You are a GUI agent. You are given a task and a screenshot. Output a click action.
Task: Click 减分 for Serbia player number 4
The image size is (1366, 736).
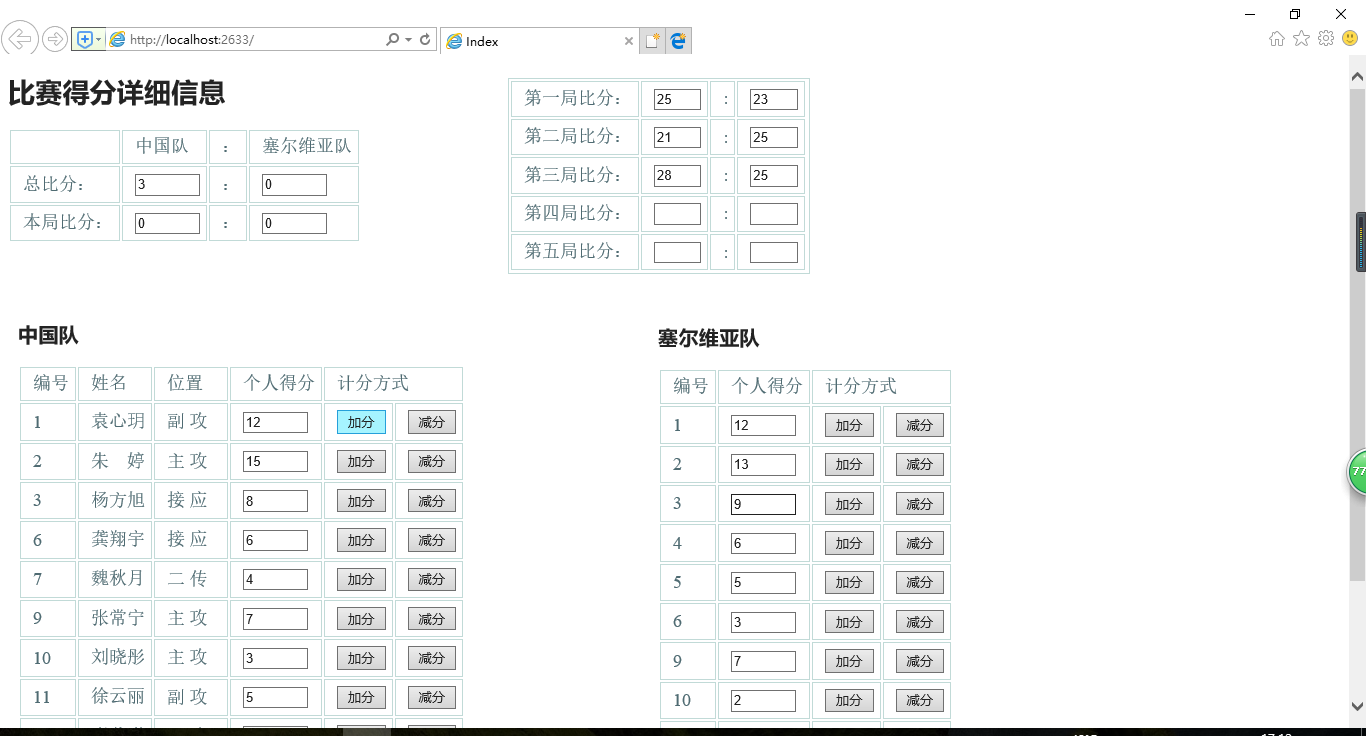point(919,543)
